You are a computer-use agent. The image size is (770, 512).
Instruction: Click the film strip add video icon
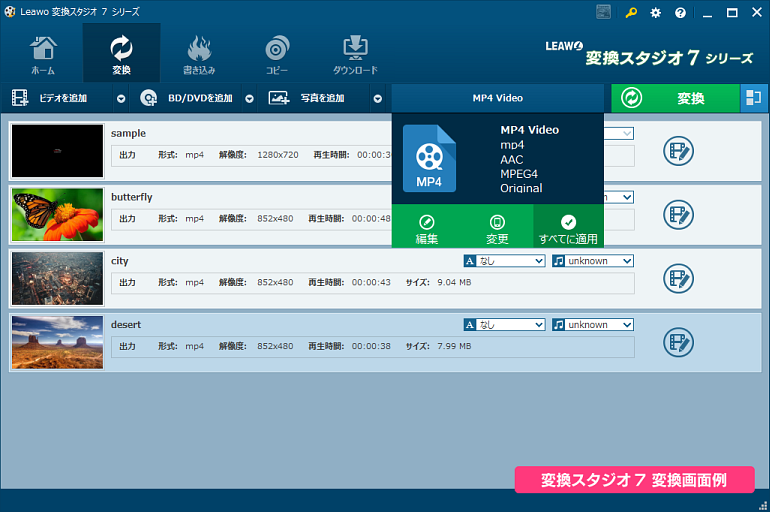click(x=20, y=98)
